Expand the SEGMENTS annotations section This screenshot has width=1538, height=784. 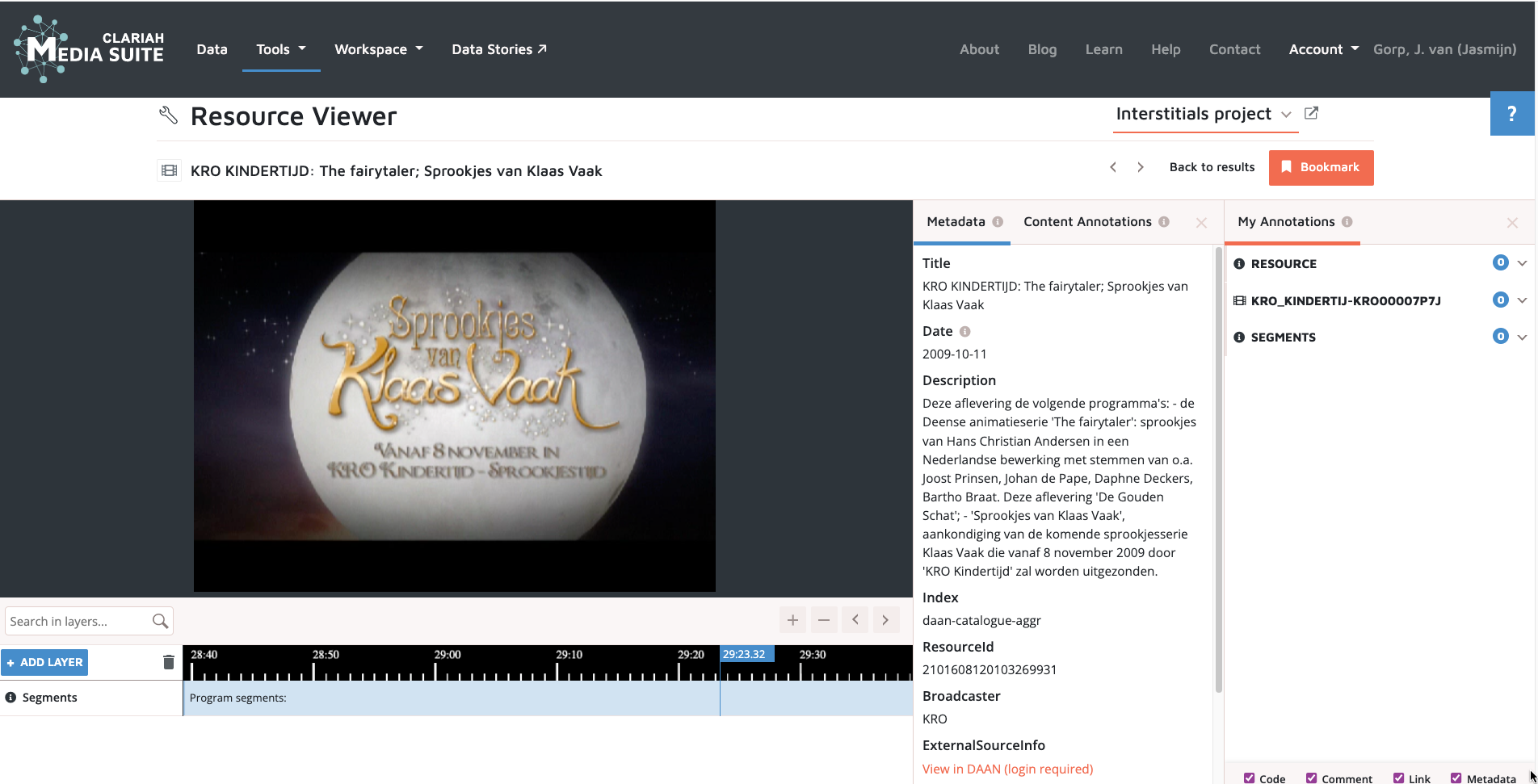[x=1522, y=337]
